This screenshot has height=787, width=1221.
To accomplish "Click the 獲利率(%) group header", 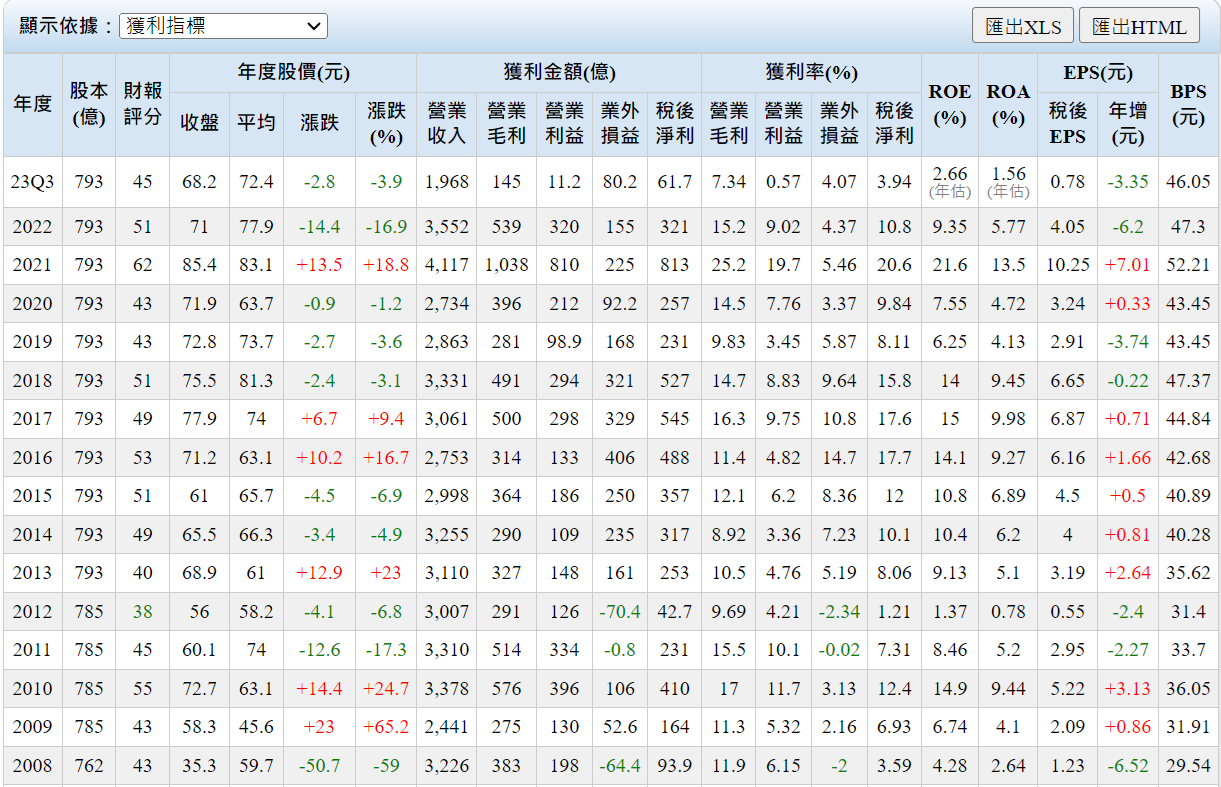I will pyautogui.click(x=811, y=73).
